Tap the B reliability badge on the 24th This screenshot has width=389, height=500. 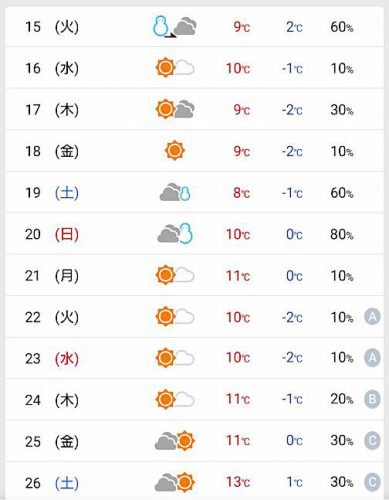tap(372, 399)
